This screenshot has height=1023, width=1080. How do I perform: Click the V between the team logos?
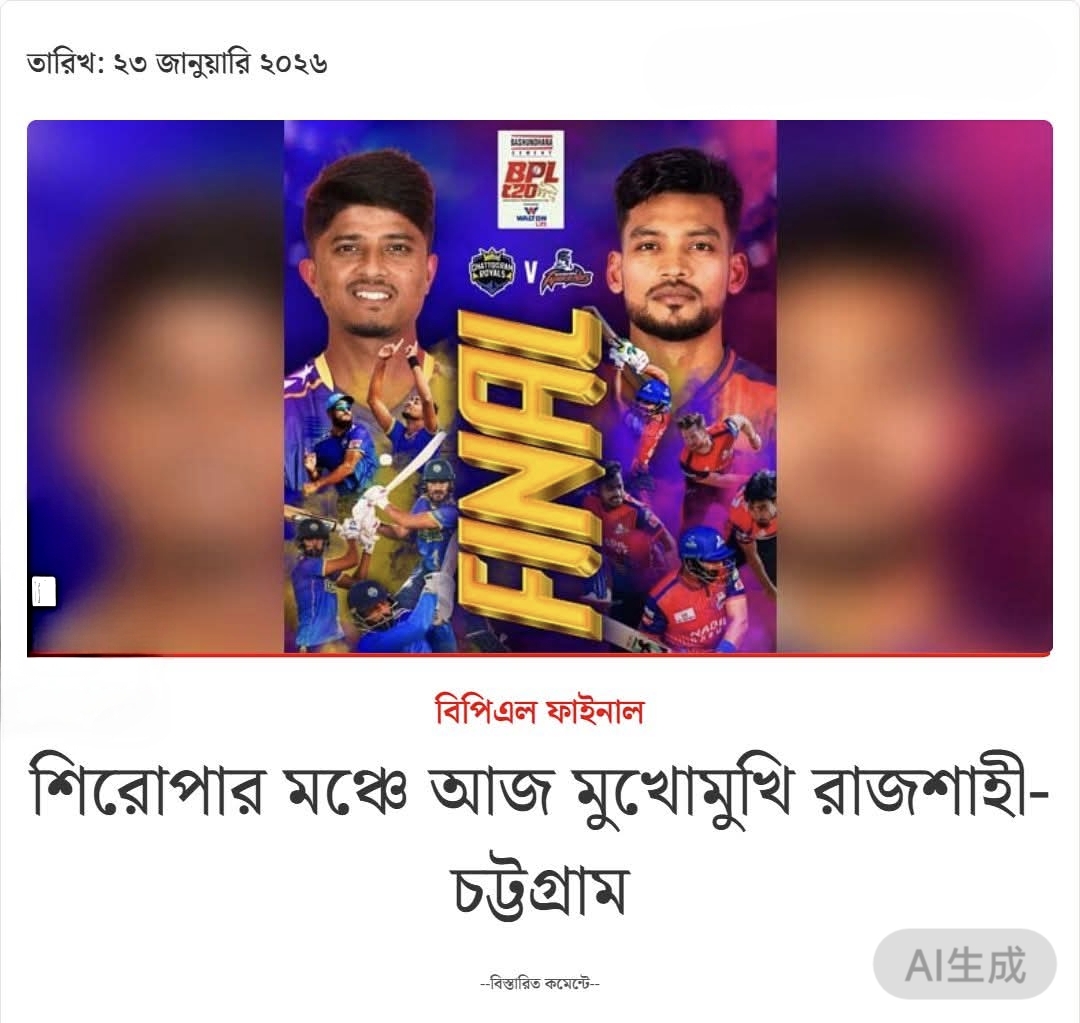pos(530,273)
